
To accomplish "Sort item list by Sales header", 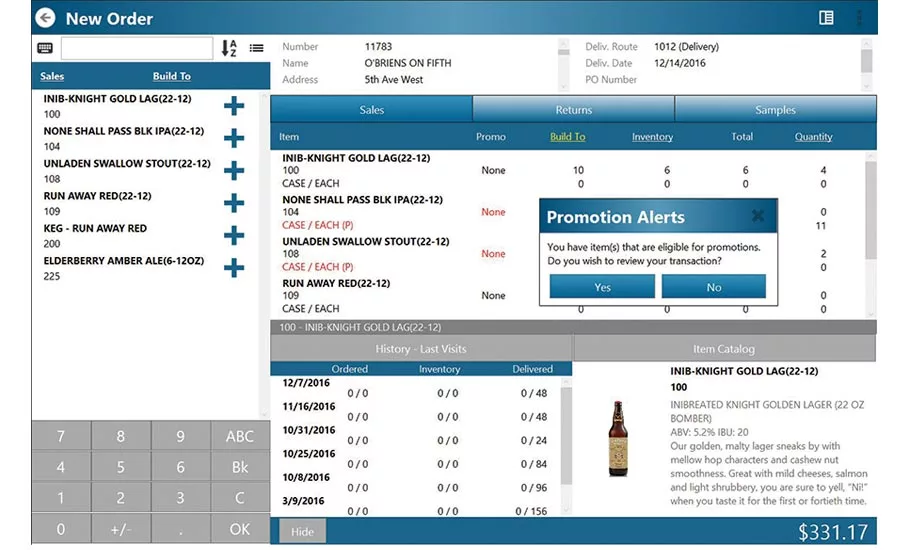I will coord(52,76).
